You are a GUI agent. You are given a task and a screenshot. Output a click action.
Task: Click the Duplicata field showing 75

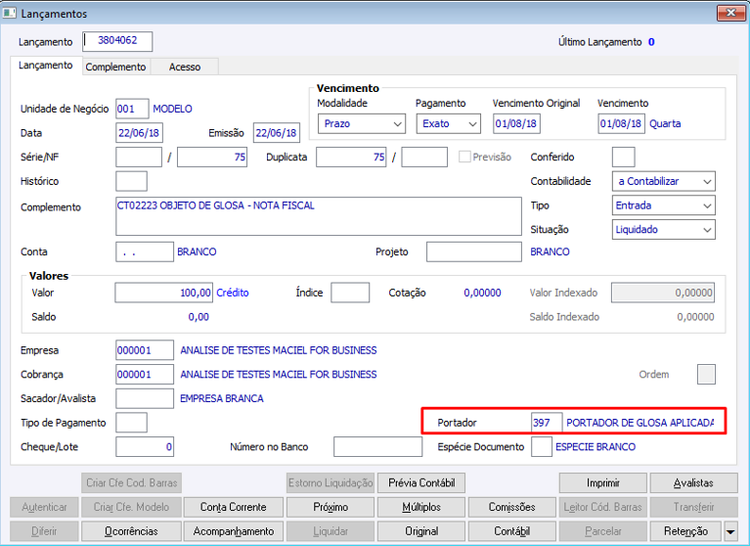pyautogui.click(x=351, y=157)
